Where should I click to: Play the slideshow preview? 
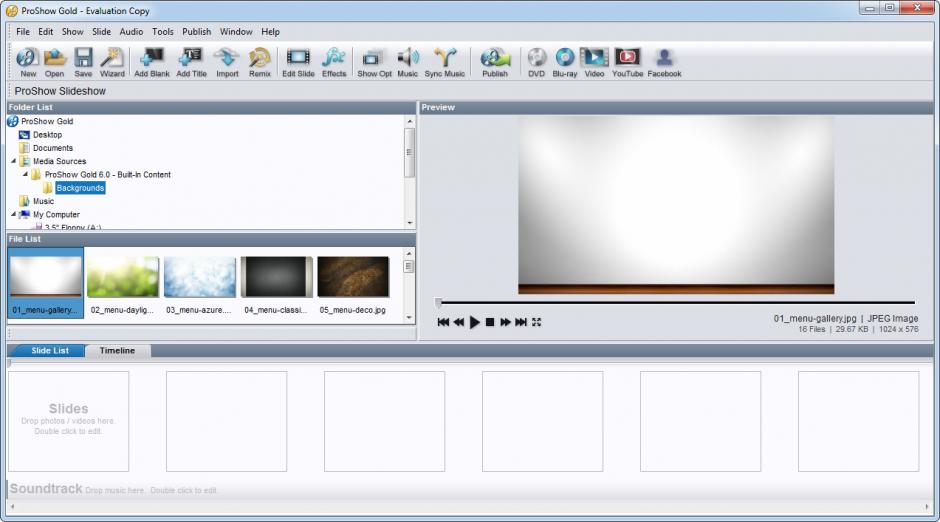474,322
